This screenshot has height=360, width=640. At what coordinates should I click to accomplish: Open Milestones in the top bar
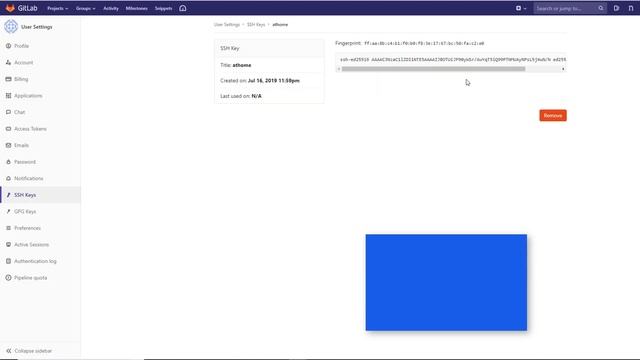point(136,8)
